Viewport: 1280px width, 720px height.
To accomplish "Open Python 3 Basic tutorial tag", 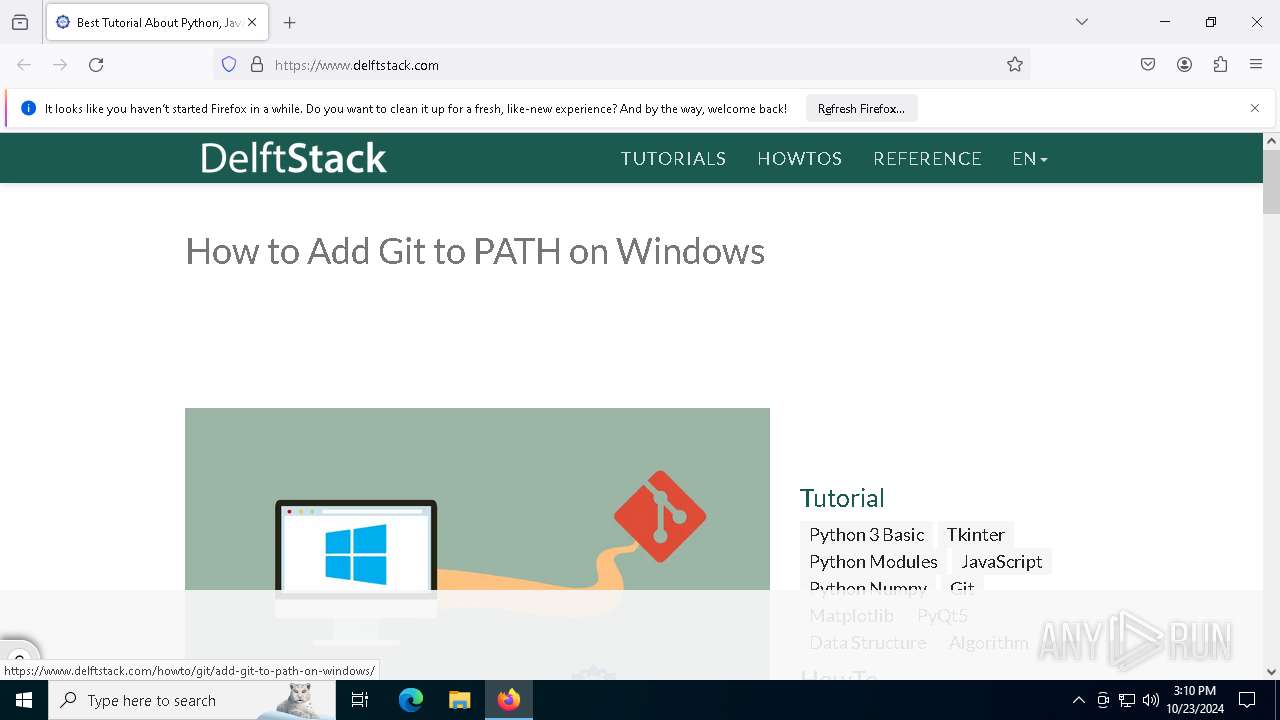I will pyautogui.click(x=866, y=535).
